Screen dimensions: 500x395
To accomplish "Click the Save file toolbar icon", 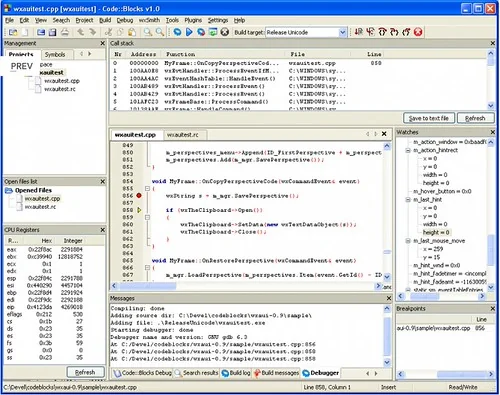I will [41, 32].
